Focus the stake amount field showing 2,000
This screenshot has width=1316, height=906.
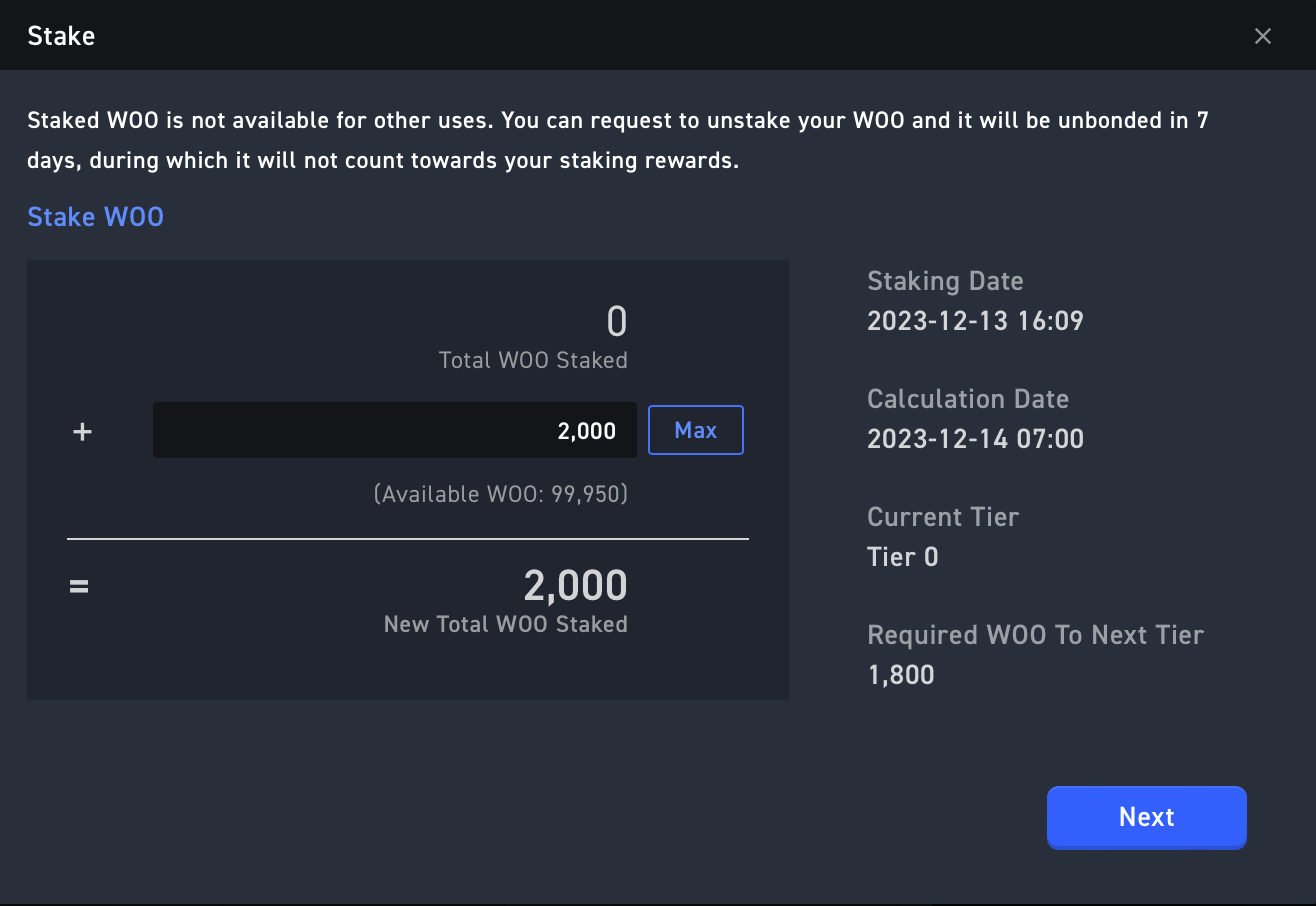pos(395,430)
